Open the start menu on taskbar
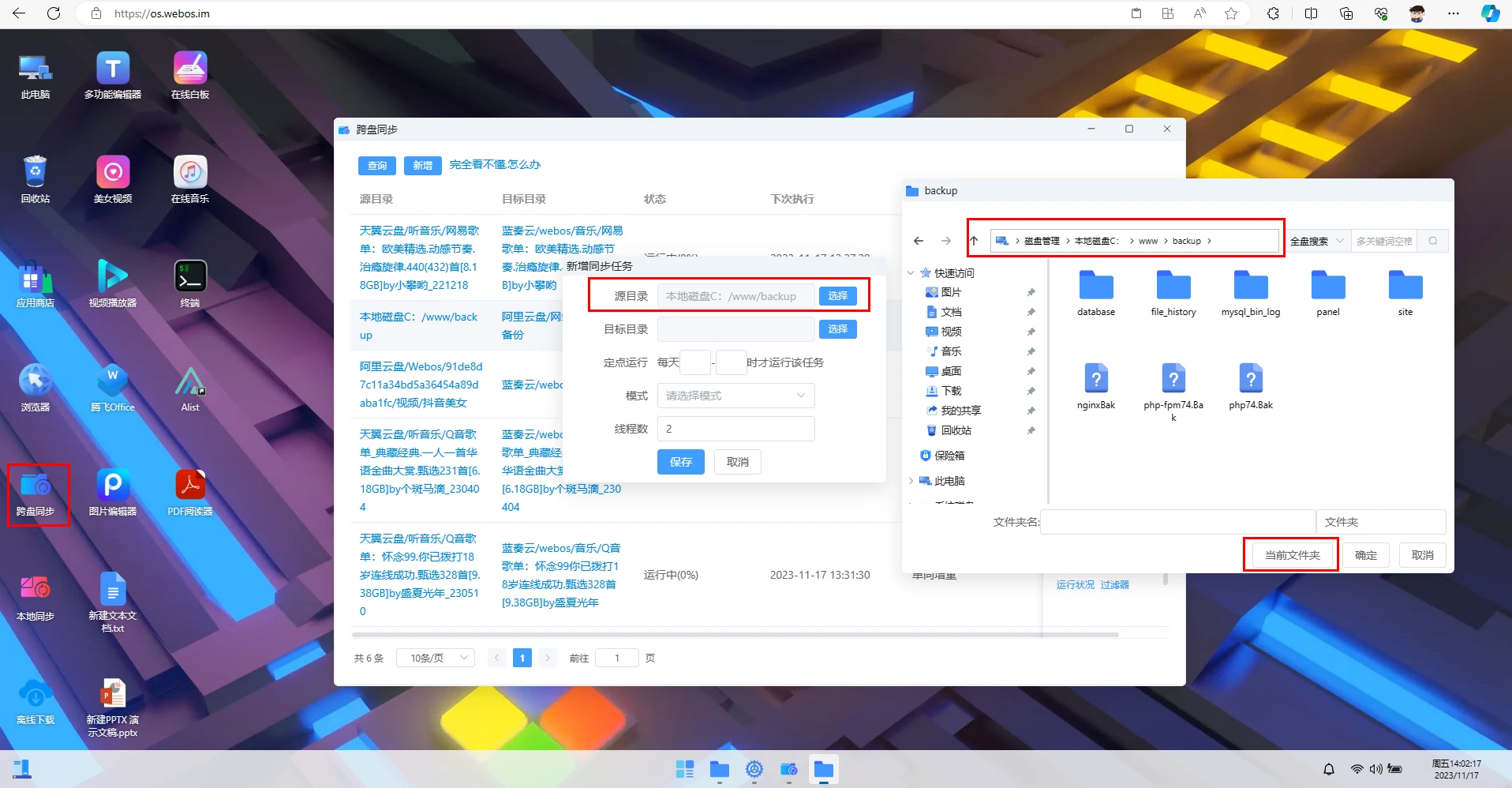1512x788 pixels. pyautogui.click(x=684, y=769)
